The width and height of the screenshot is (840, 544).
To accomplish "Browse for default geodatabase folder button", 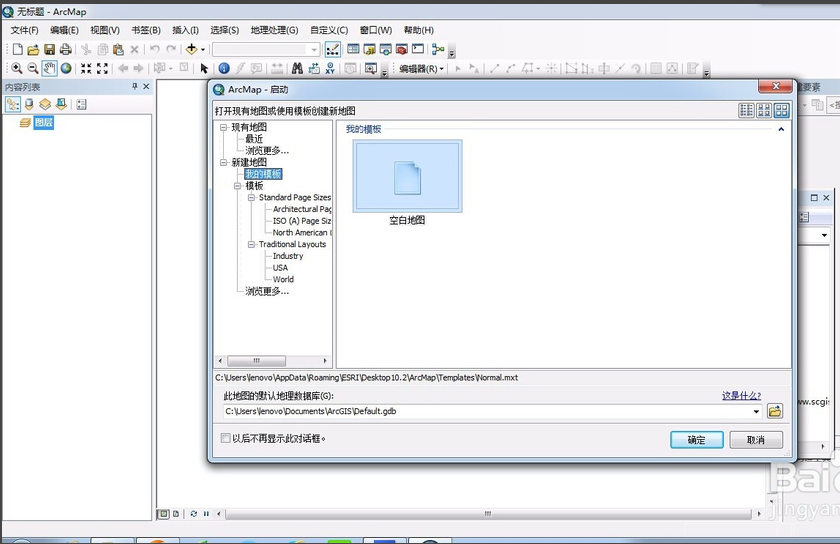I will click(x=775, y=411).
